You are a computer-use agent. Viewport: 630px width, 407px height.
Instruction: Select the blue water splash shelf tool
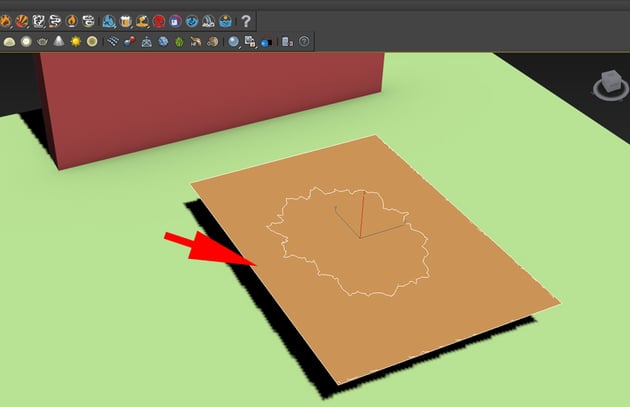click(x=108, y=21)
